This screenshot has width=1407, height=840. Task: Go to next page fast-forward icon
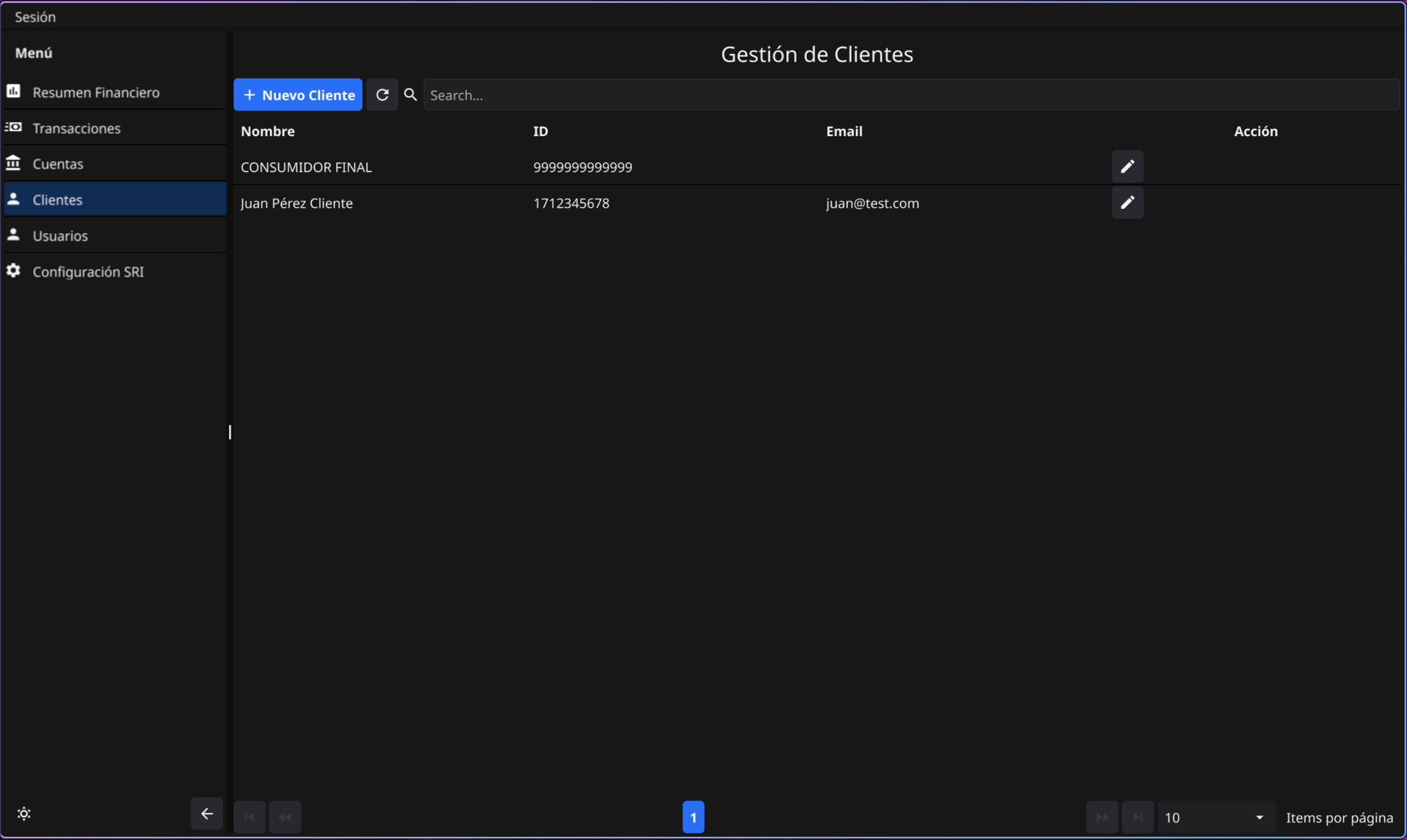1102,817
